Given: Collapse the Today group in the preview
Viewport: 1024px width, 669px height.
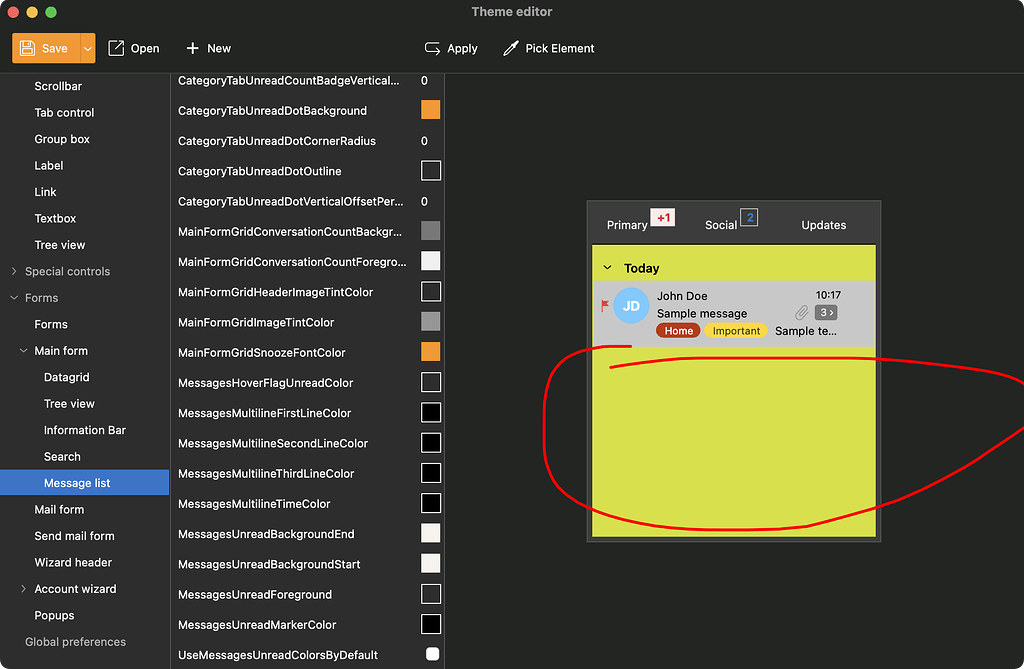Looking at the screenshot, I should click(606, 268).
